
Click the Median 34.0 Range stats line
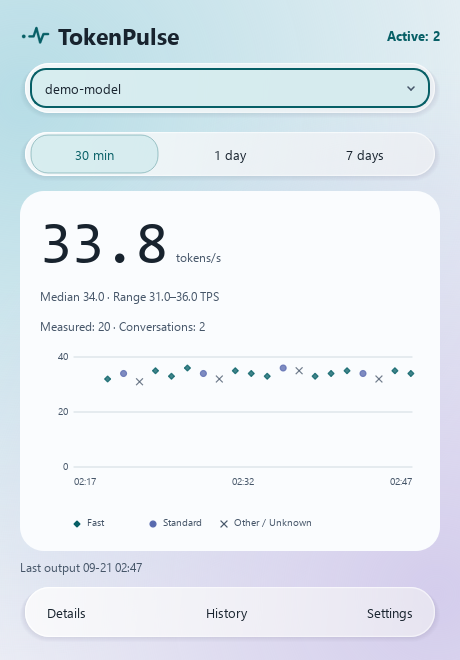pos(130,297)
